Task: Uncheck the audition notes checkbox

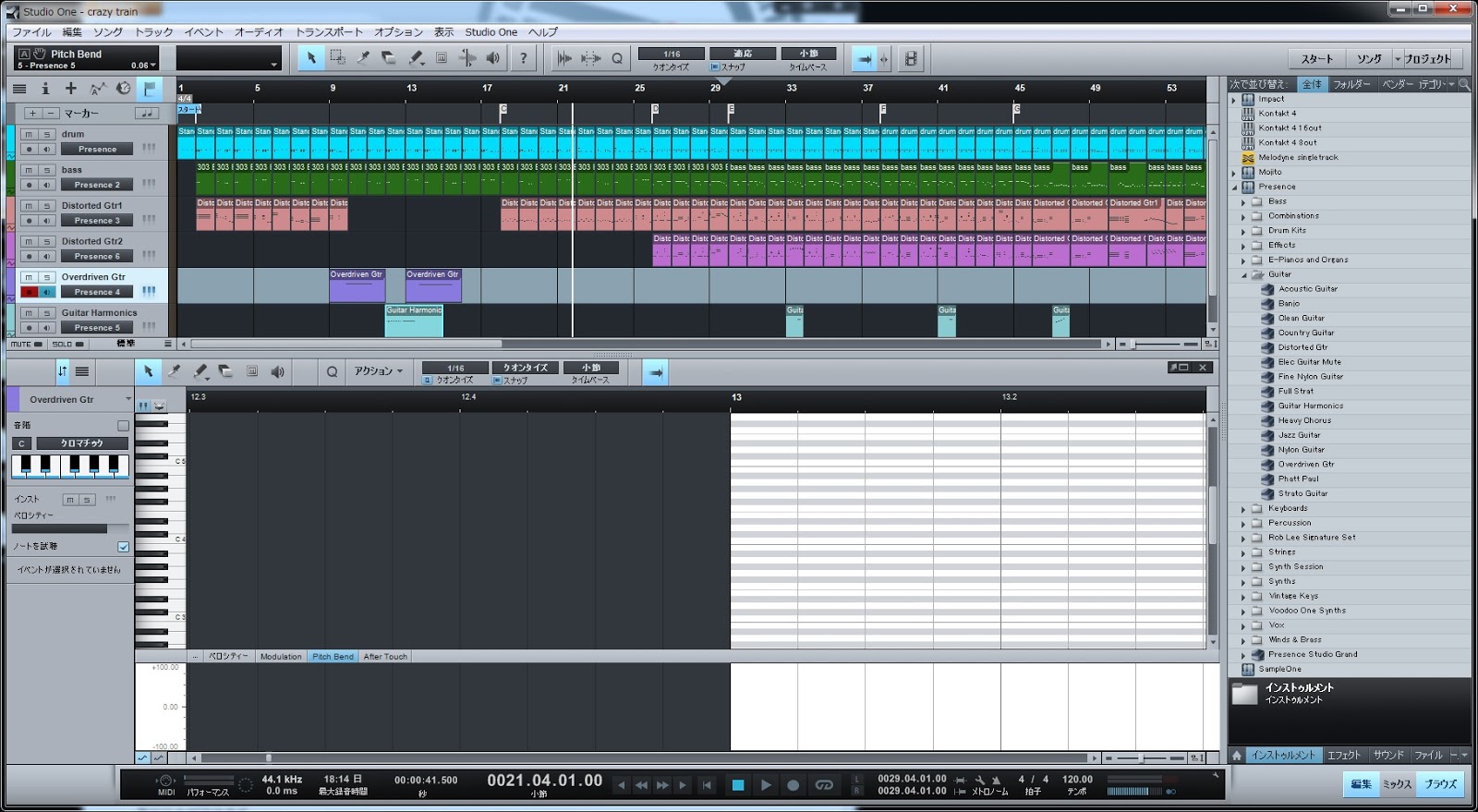Action: [123, 546]
